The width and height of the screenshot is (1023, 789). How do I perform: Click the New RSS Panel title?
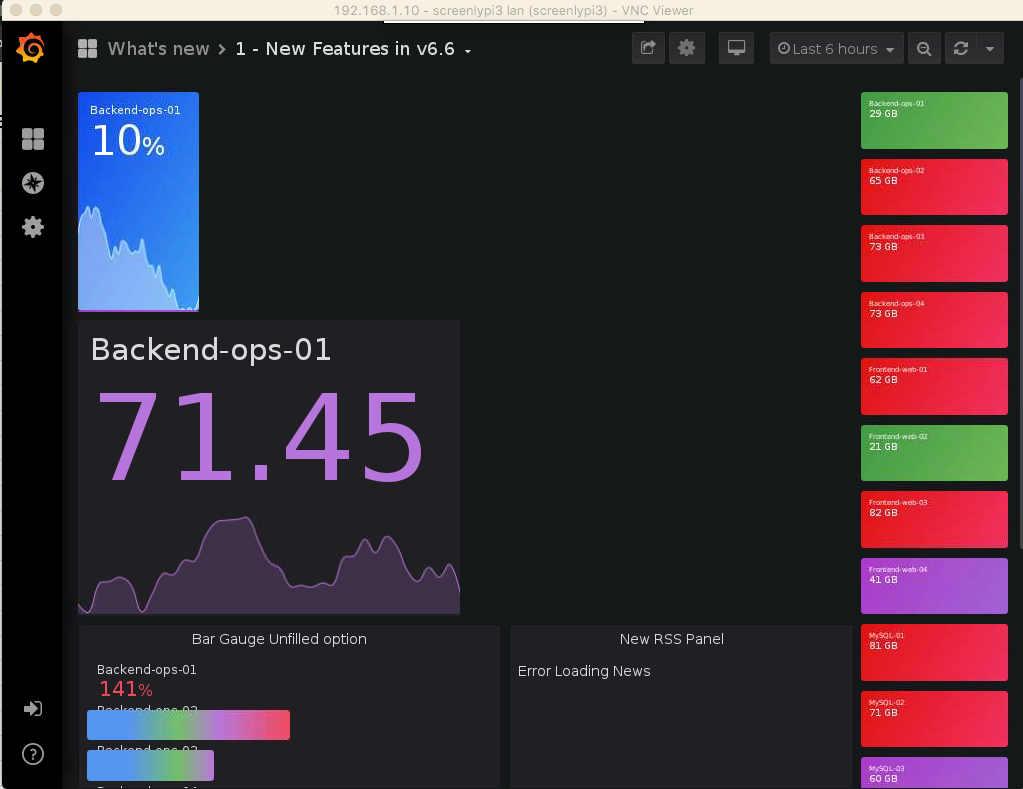pos(671,639)
